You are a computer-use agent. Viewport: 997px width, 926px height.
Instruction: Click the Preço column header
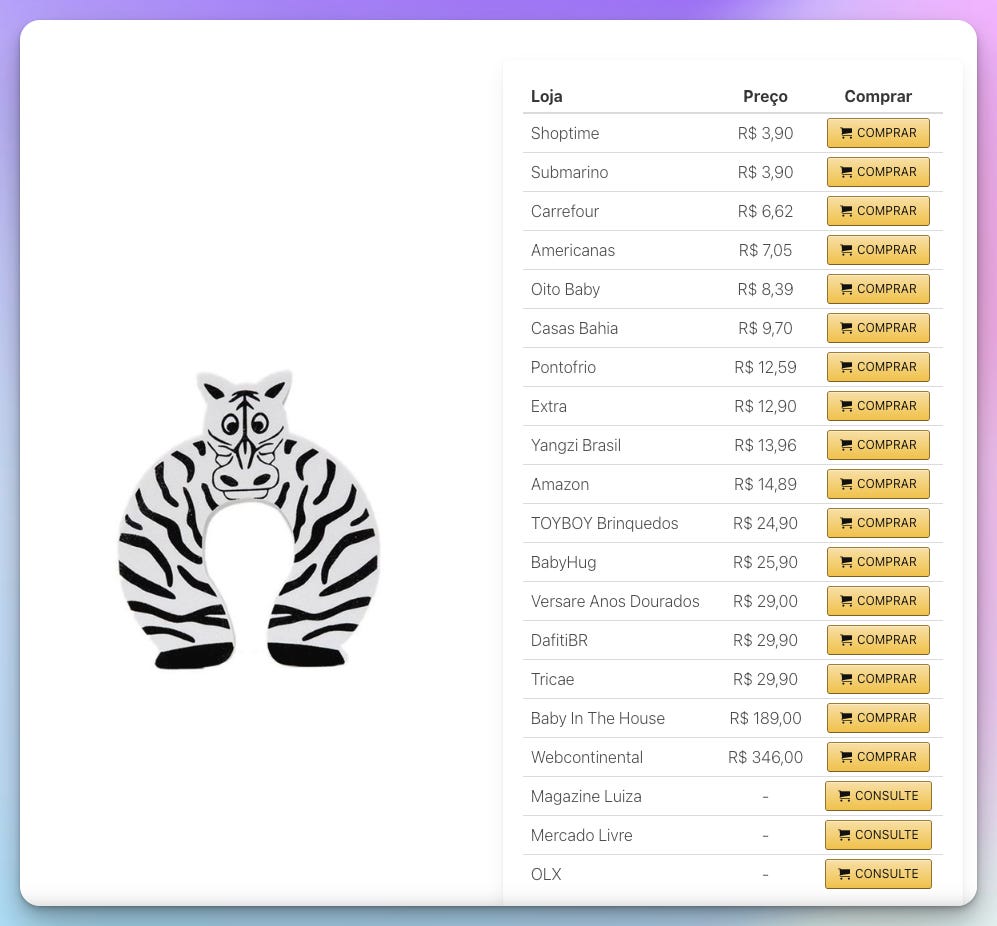pos(765,97)
